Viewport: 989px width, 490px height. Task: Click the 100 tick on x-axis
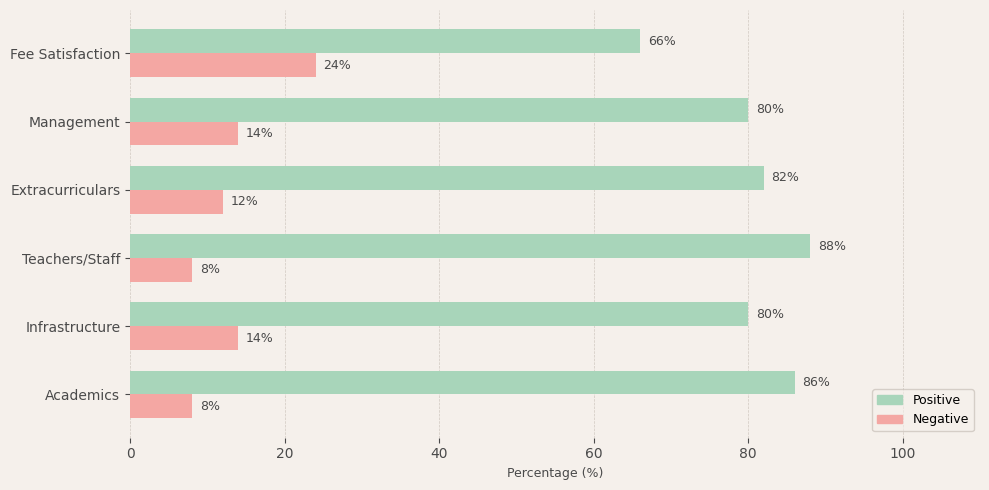903,453
